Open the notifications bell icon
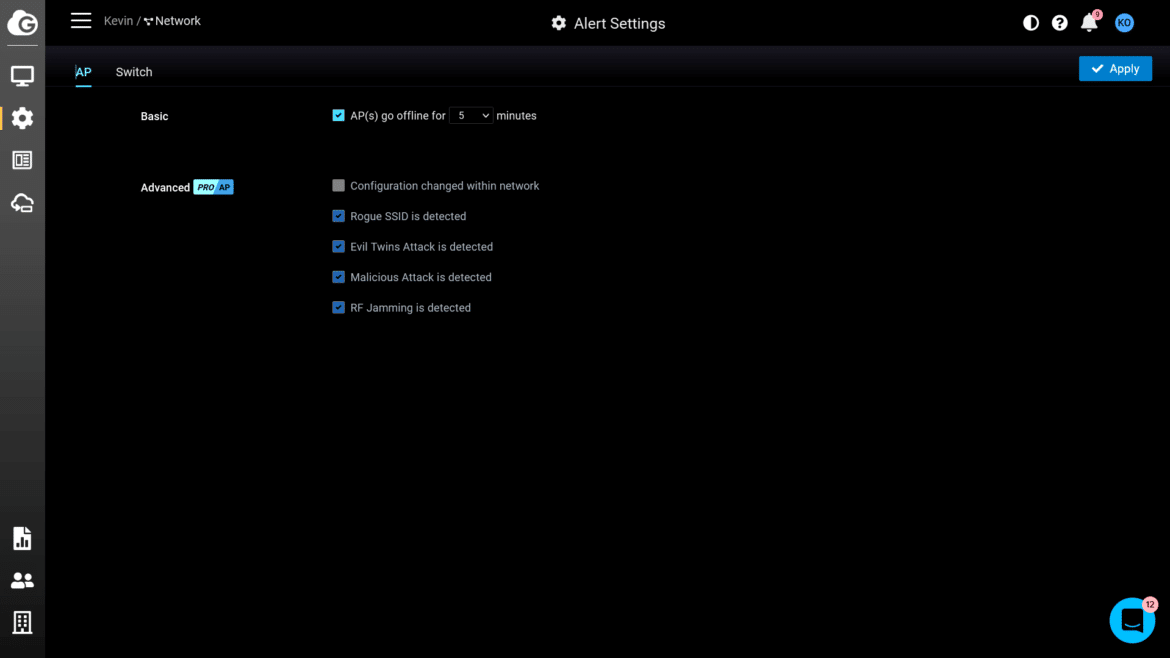This screenshot has width=1170, height=658. click(x=1089, y=23)
